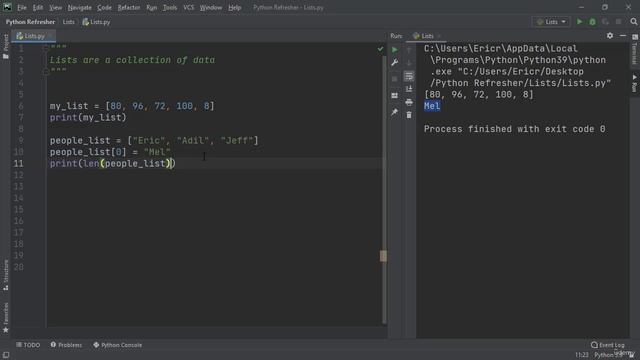Image resolution: width=640 pixels, height=360 pixels.
Task: Rerun the script in Run panel
Action: (x=394, y=50)
